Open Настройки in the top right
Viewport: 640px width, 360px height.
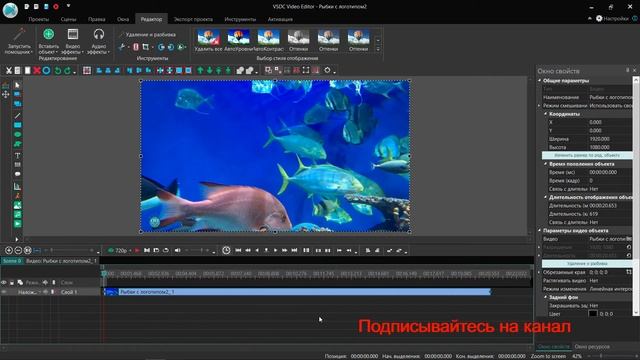click(612, 18)
